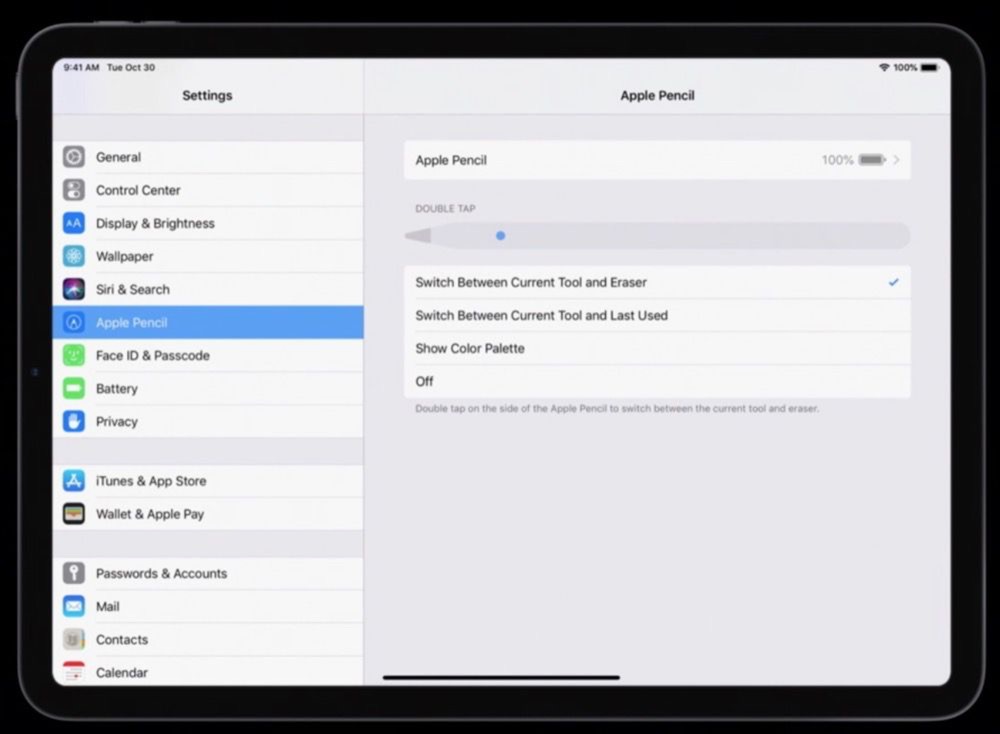The width and height of the screenshot is (1000, 734).
Task: Open Passwords & Accounts settings
Action: click(208, 573)
